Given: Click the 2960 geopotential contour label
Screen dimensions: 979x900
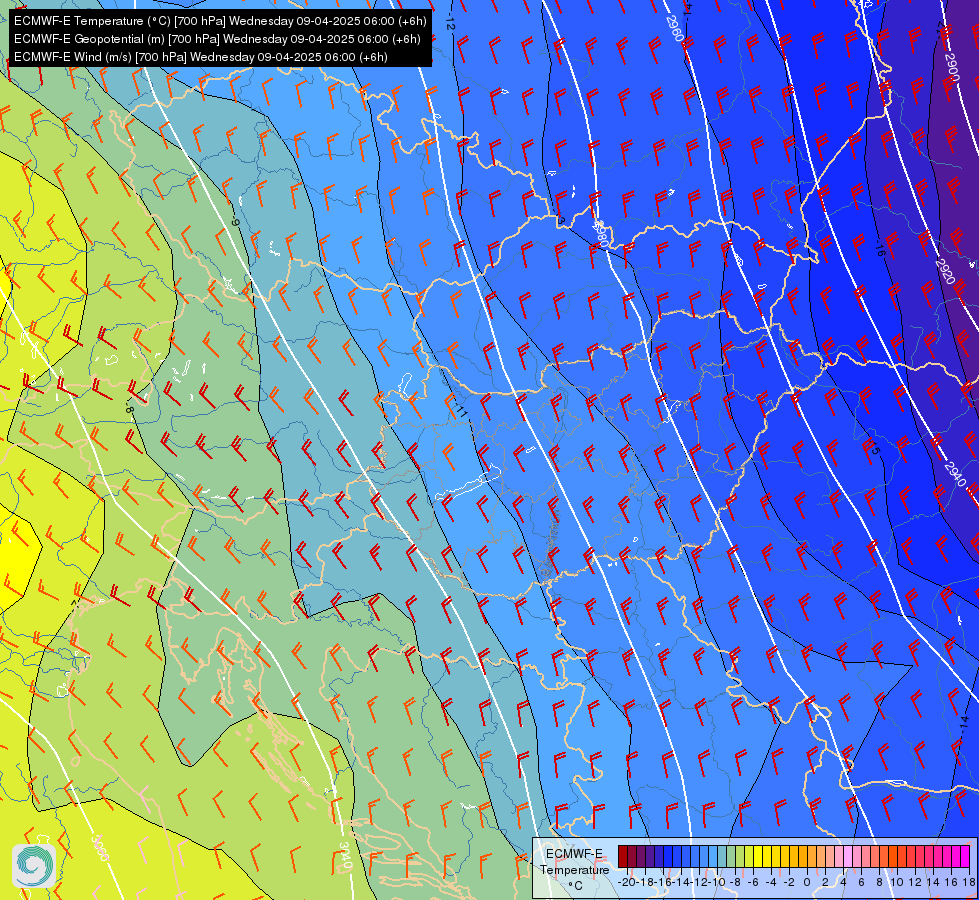Looking at the screenshot, I should [x=675, y=28].
